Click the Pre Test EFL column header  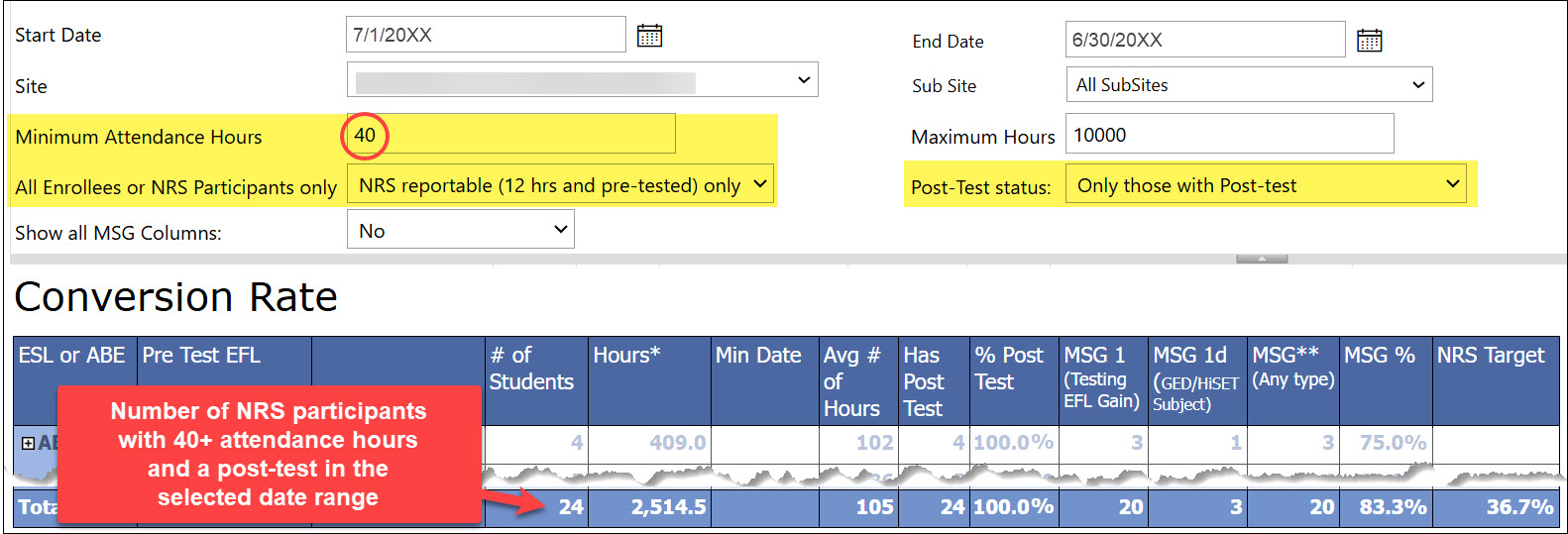(201, 356)
